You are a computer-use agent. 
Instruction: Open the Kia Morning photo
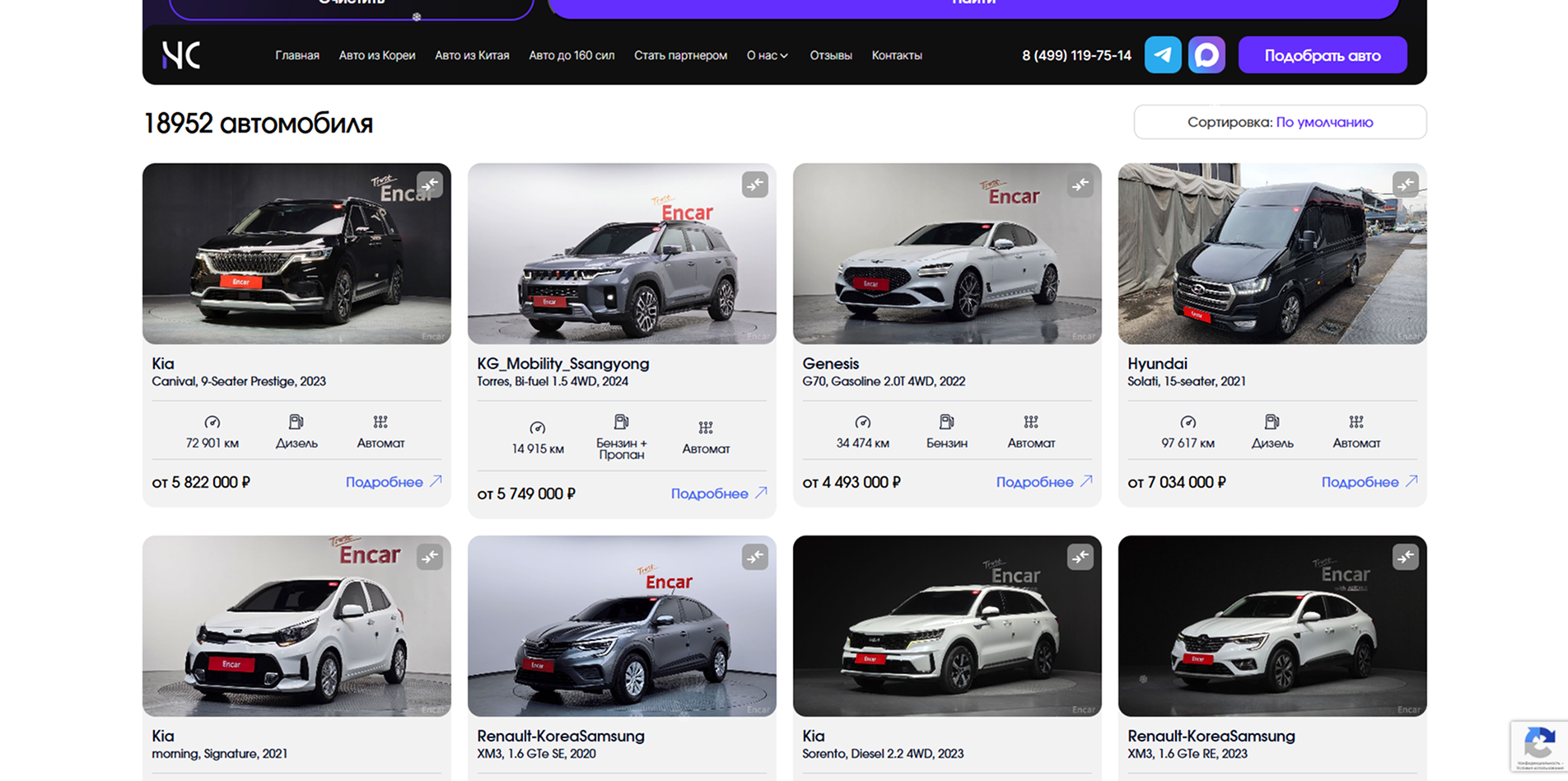296,626
